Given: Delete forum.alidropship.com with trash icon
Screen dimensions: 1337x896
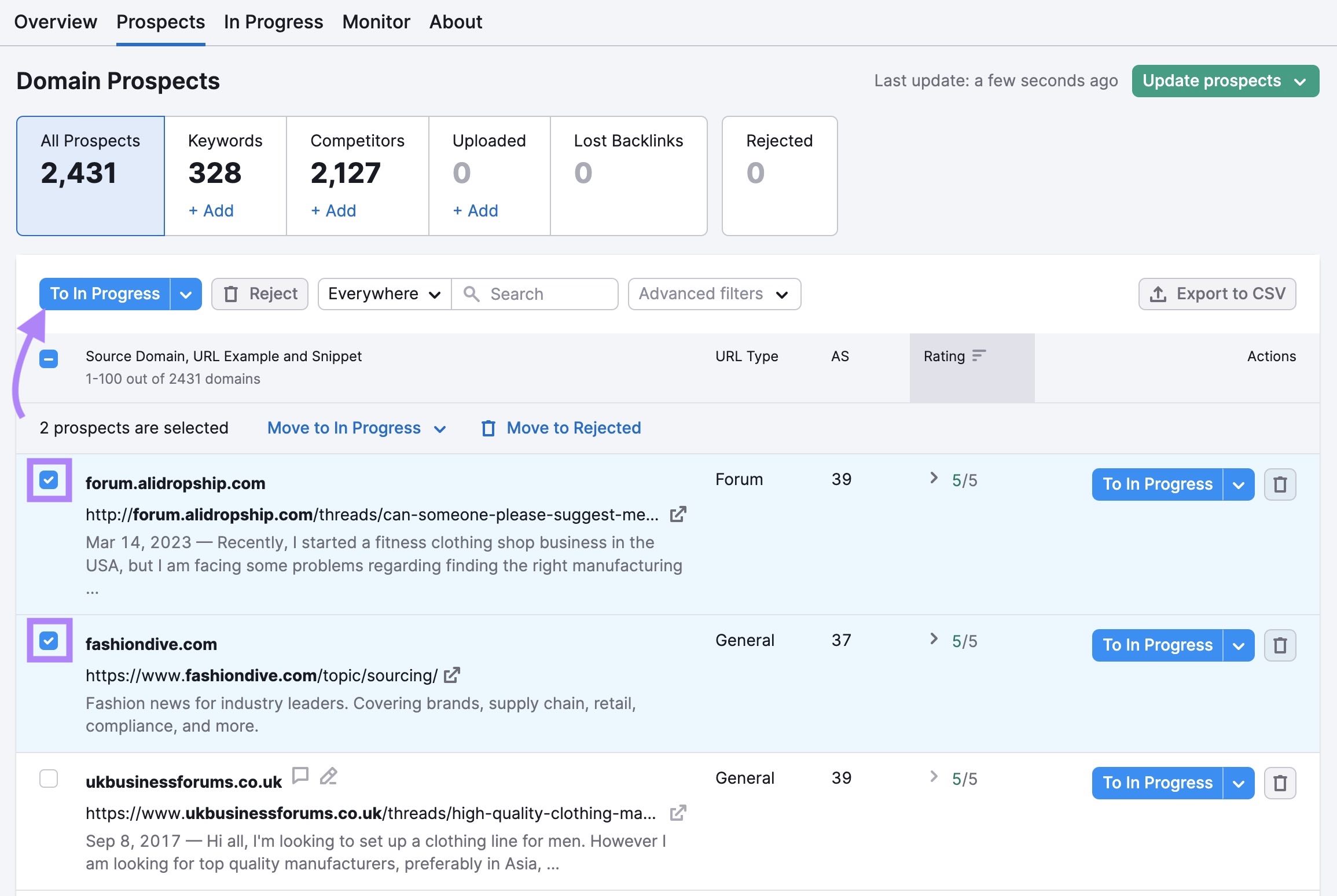Looking at the screenshot, I should click(1280, 484).
